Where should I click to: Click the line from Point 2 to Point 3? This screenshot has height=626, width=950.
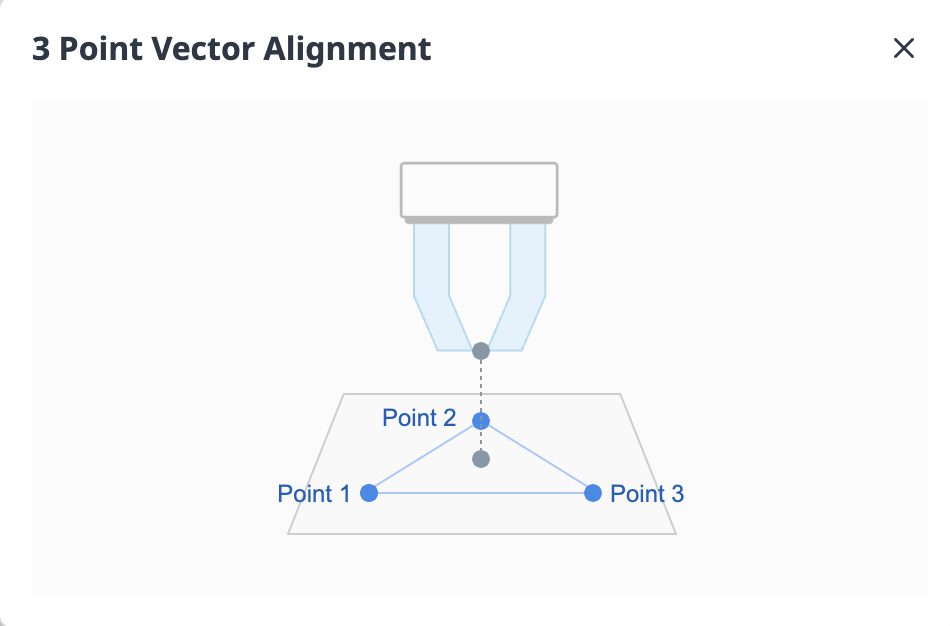[537, 457]
